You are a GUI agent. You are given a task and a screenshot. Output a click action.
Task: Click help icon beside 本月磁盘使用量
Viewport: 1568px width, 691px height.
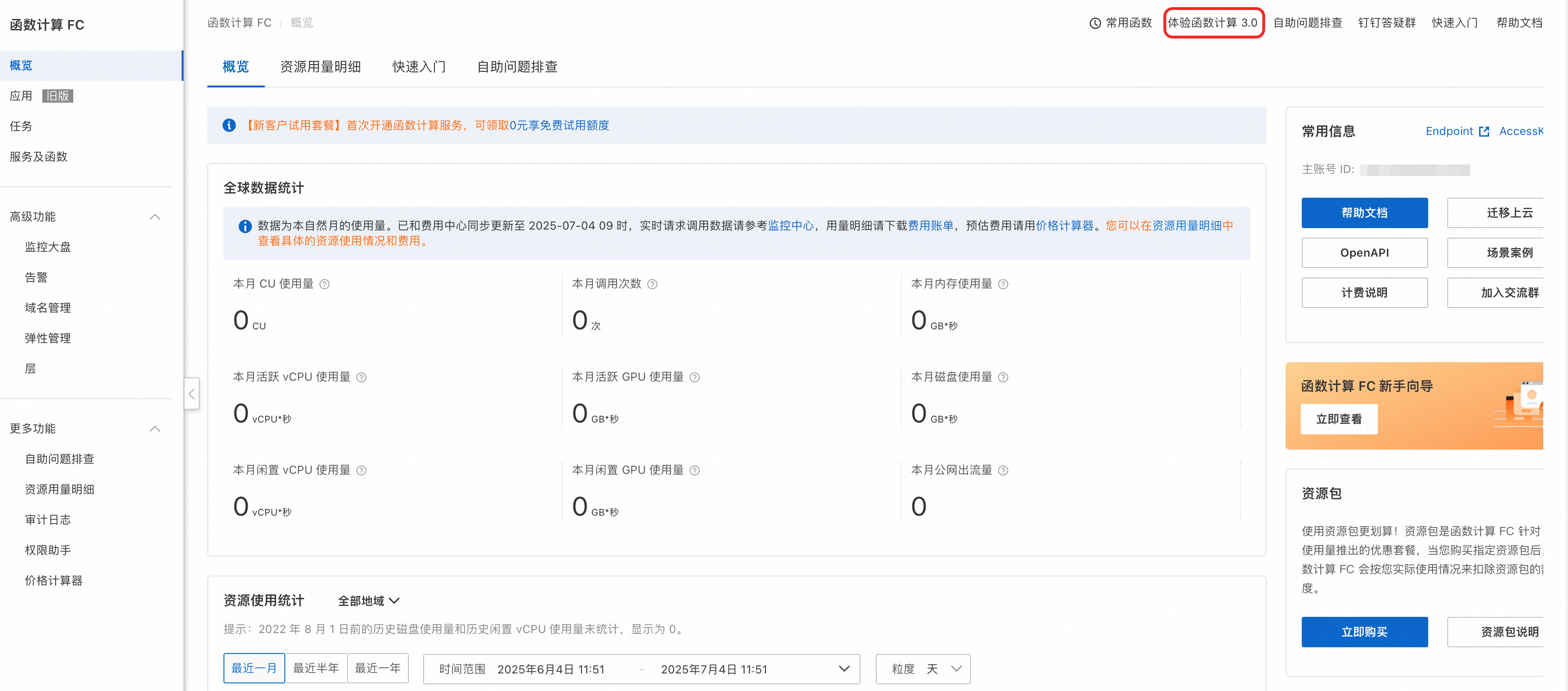click(x=1003, y=377)
